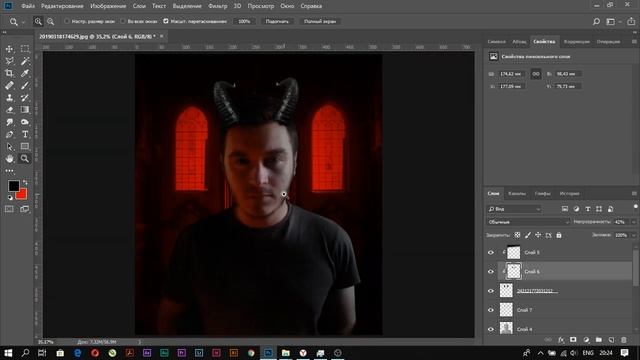Create new adjustment layer
This screenshot has width=640, height=360.
coord(586,340)
